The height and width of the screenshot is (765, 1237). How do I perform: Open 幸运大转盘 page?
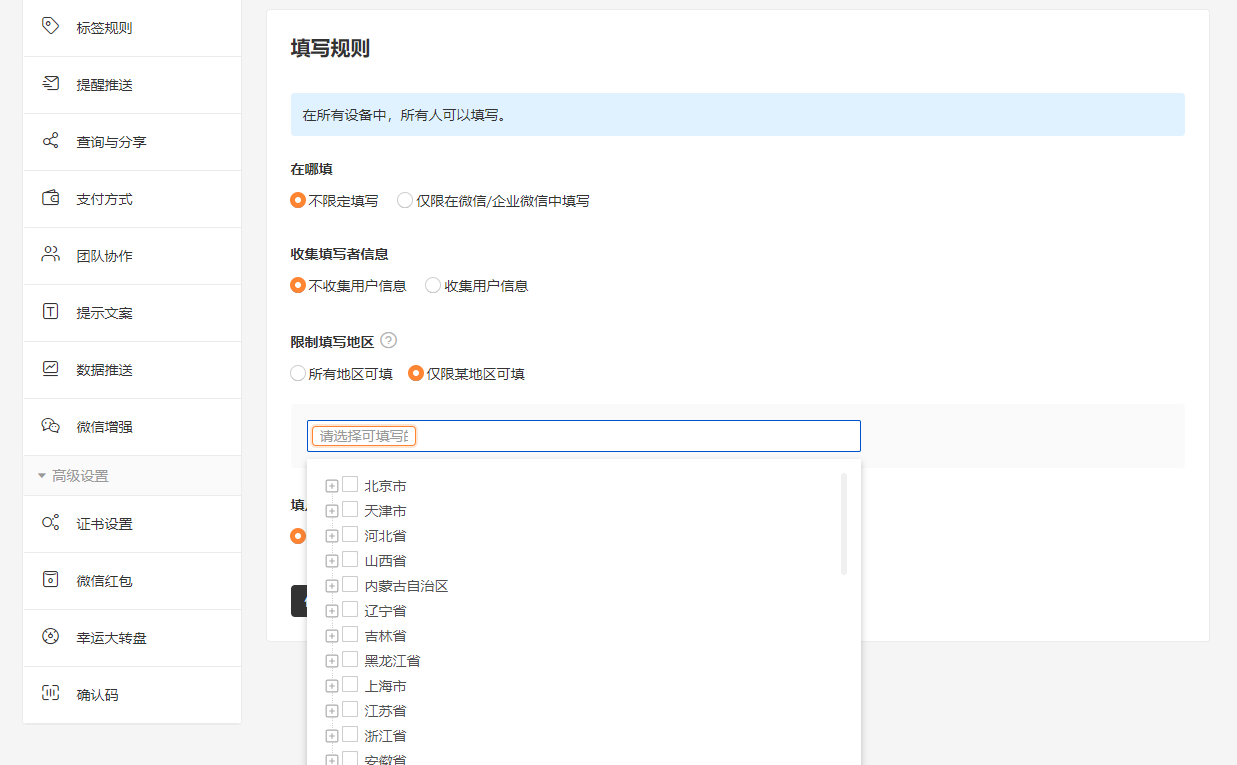[x=132, y=638]
